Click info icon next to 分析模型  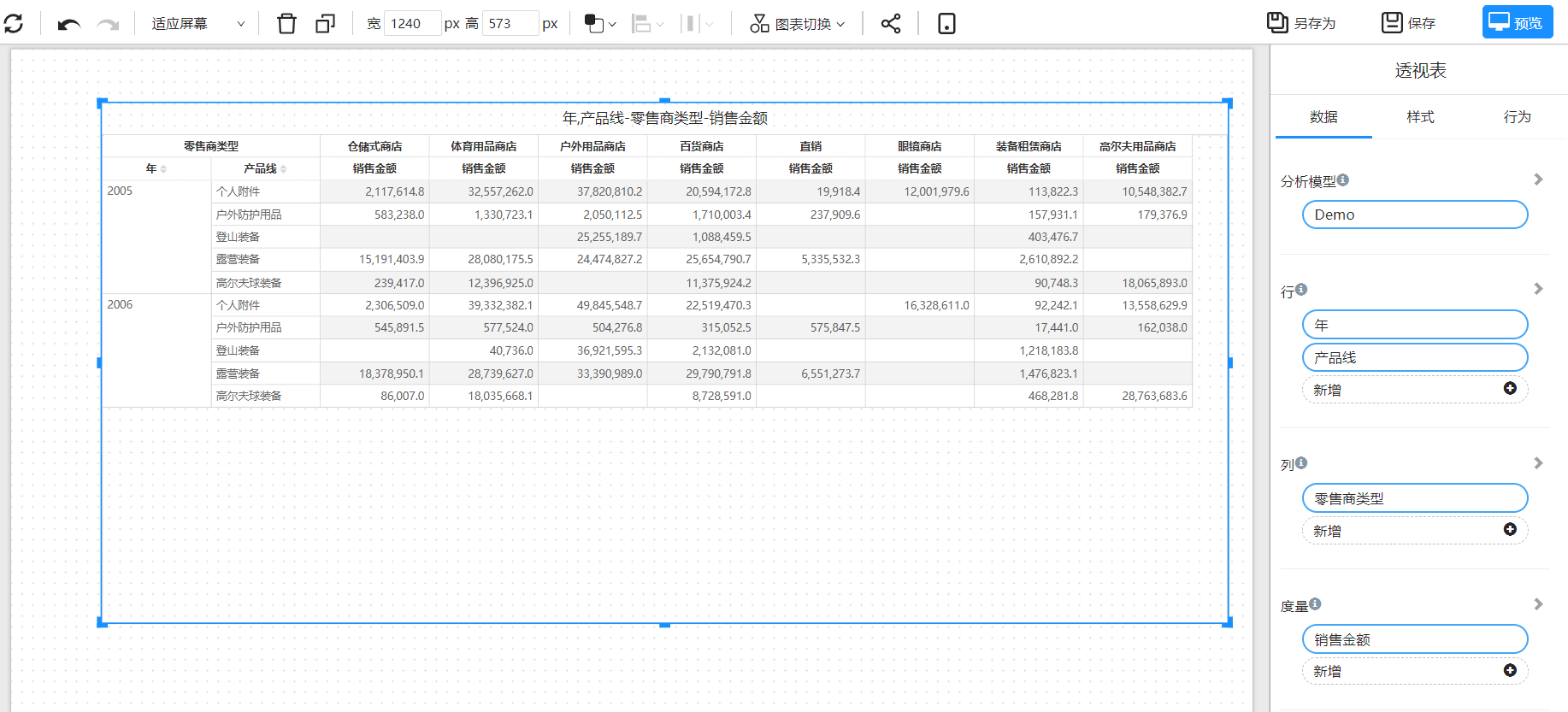(x=1343, y=179)
